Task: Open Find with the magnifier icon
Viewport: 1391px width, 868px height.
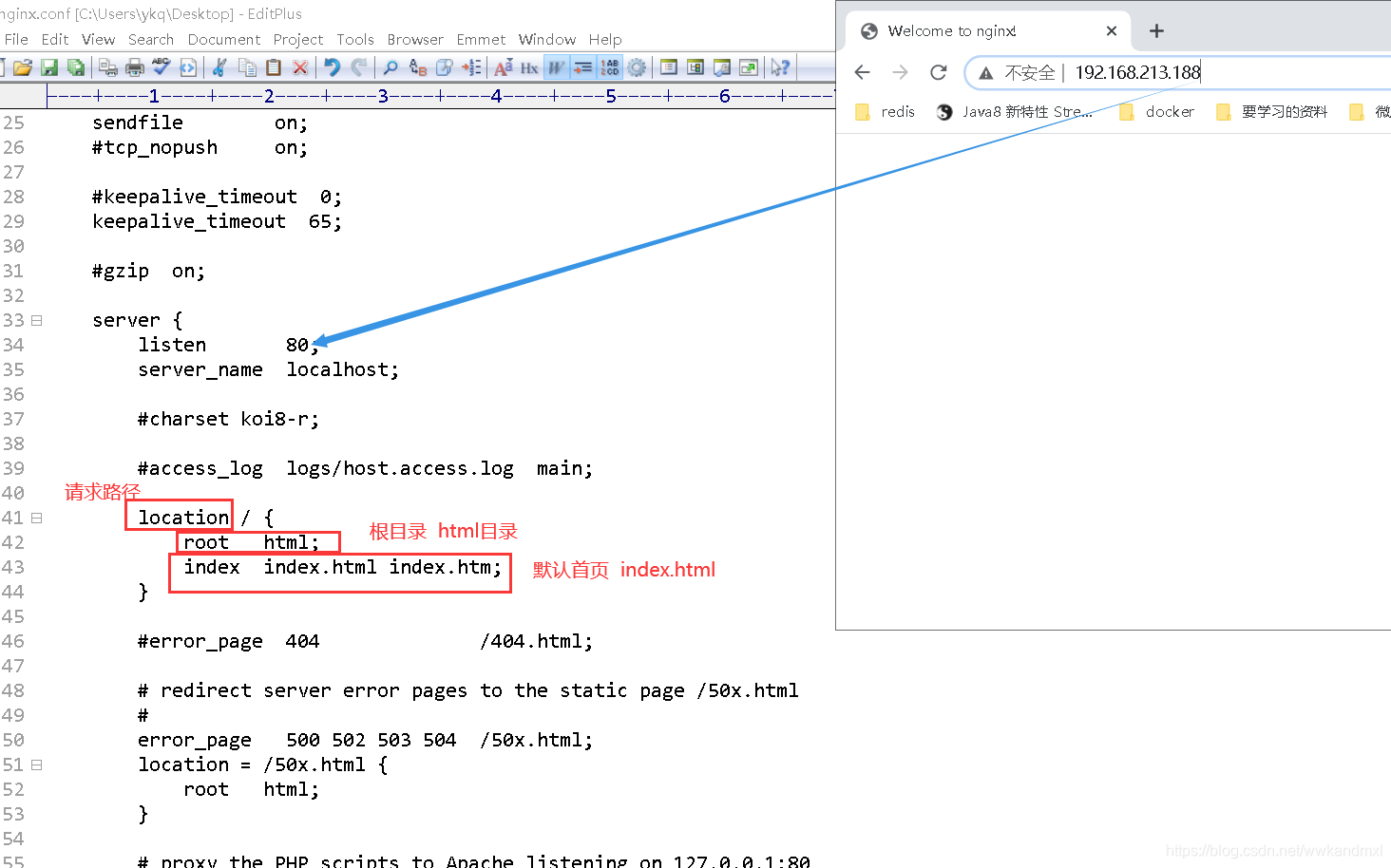Action: point(391,67)
